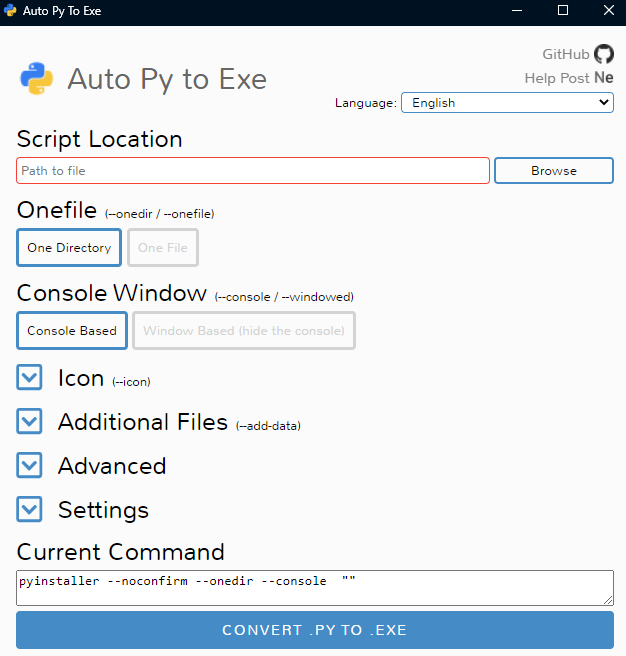
Task: Open the Help Post link
Action: tap(557, 78)
